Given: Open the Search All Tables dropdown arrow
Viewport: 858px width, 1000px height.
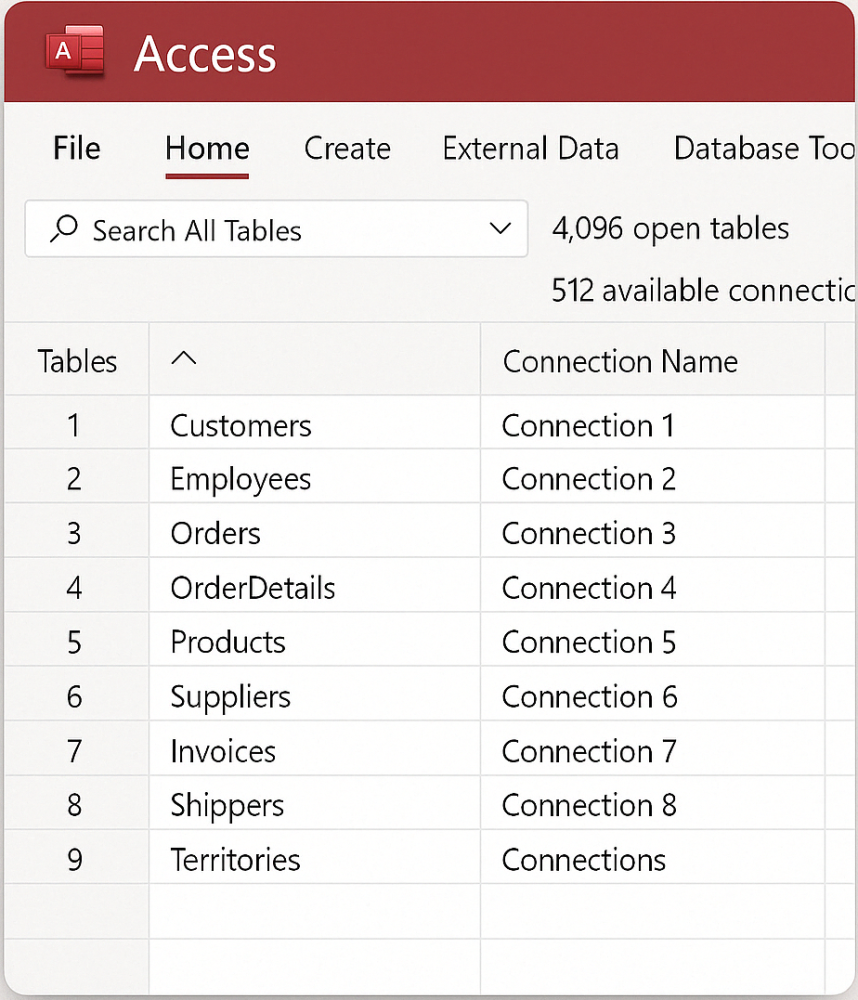Looking at the screenshot, I should (x=500, y=228).
